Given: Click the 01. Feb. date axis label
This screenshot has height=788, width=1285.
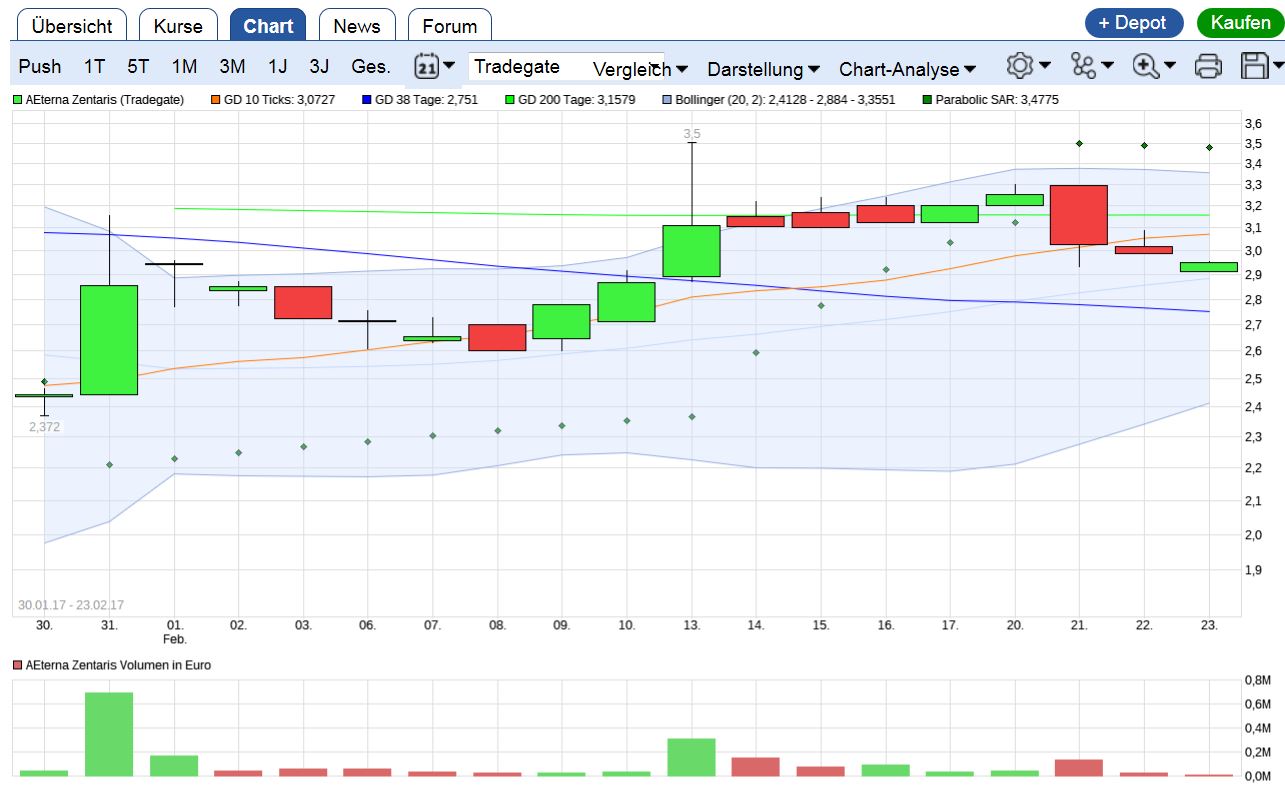Looking at the screenshot, I should [174, 632].
